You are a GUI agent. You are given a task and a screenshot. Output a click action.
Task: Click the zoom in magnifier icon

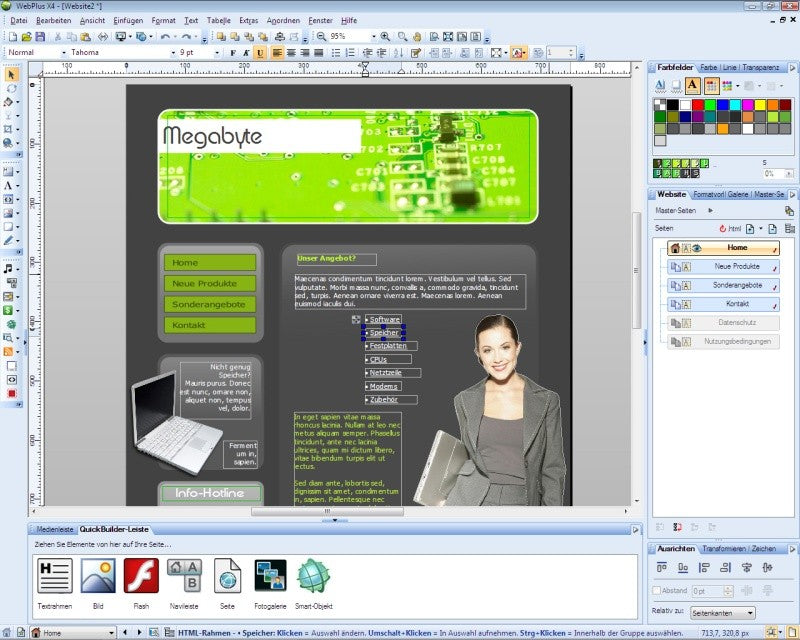pyautogui.click(x=385, y=37)
